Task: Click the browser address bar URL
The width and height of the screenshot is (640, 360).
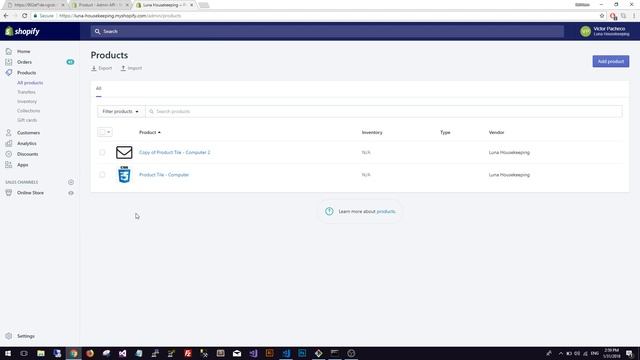Action: click(x=120, y=16)
